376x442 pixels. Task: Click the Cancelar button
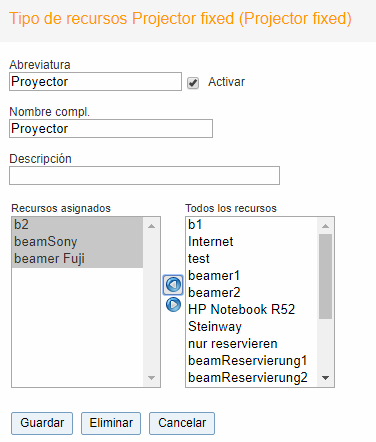[182, 423]
